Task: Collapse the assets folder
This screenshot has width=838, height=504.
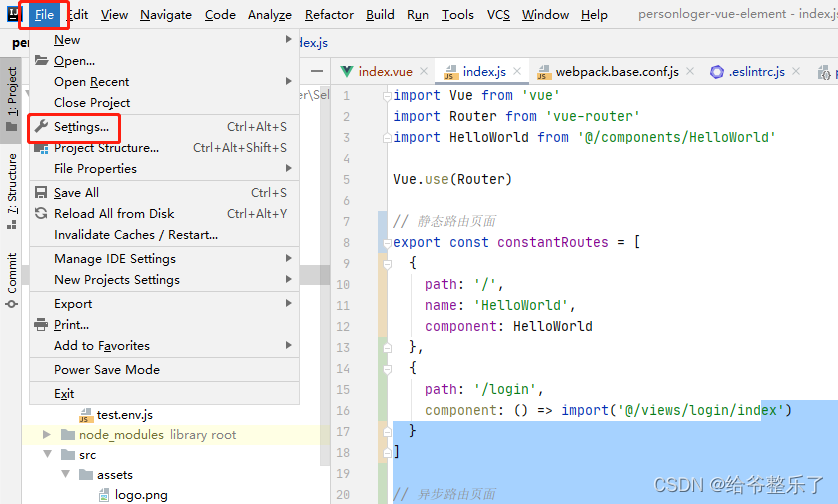Action: click(x=65, y=474)
